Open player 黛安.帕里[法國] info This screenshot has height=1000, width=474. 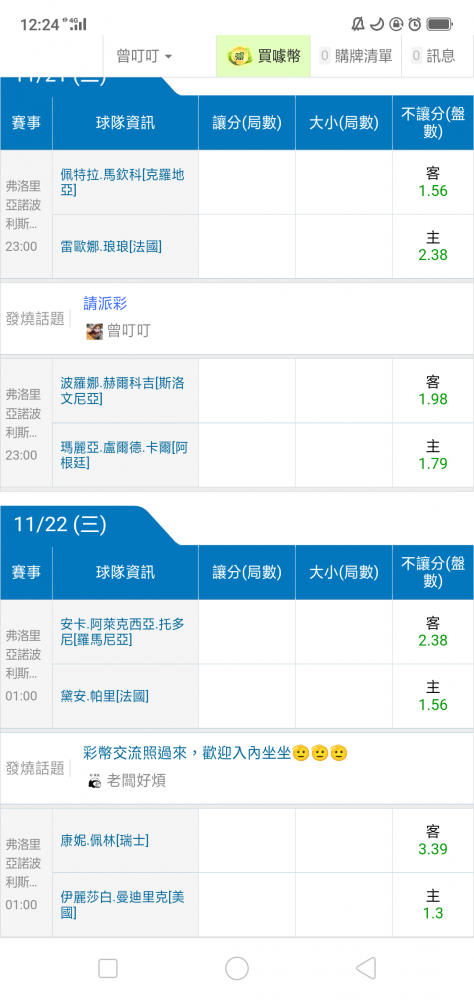point(105,696)
